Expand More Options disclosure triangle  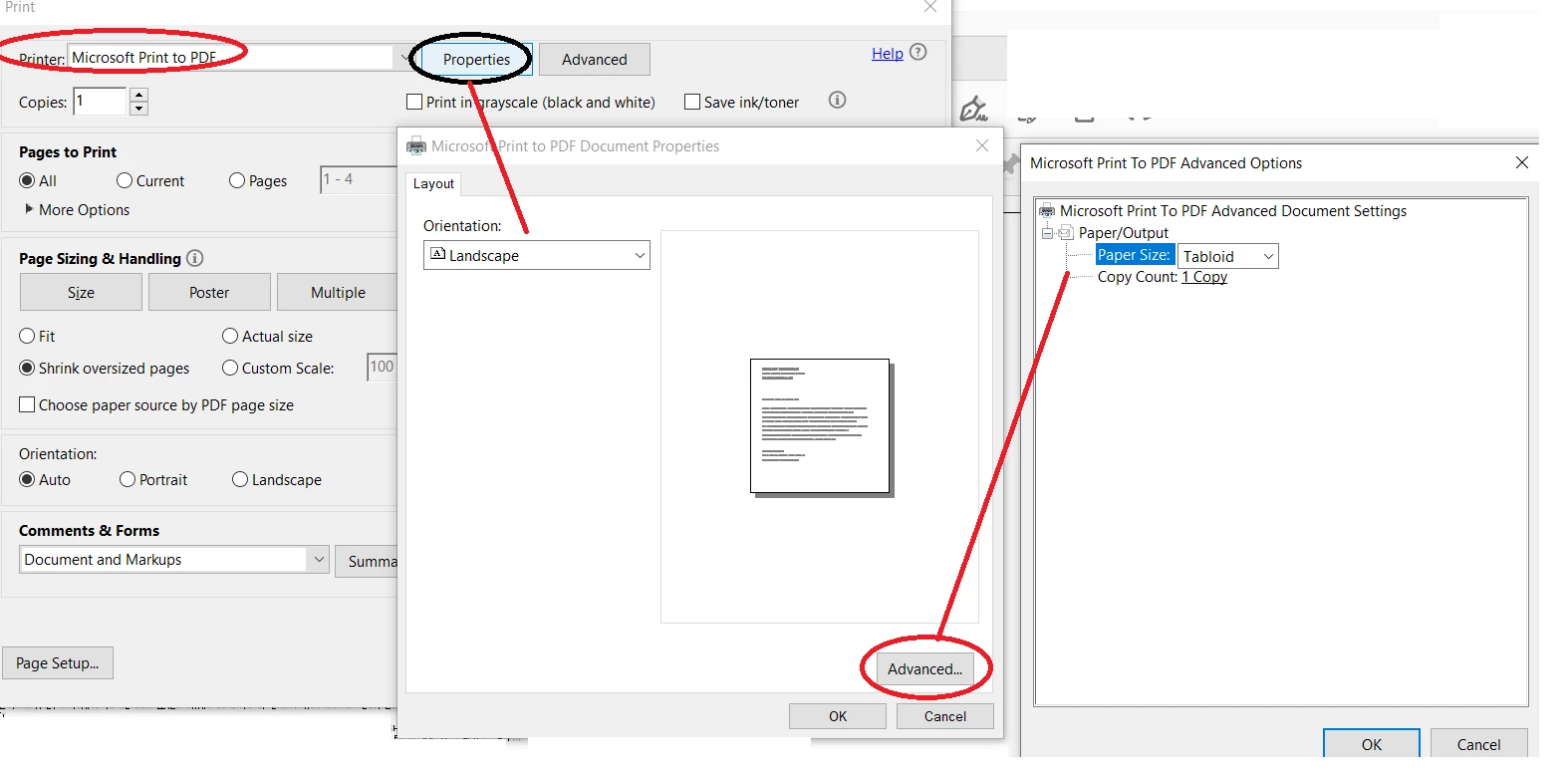point(29,209)
